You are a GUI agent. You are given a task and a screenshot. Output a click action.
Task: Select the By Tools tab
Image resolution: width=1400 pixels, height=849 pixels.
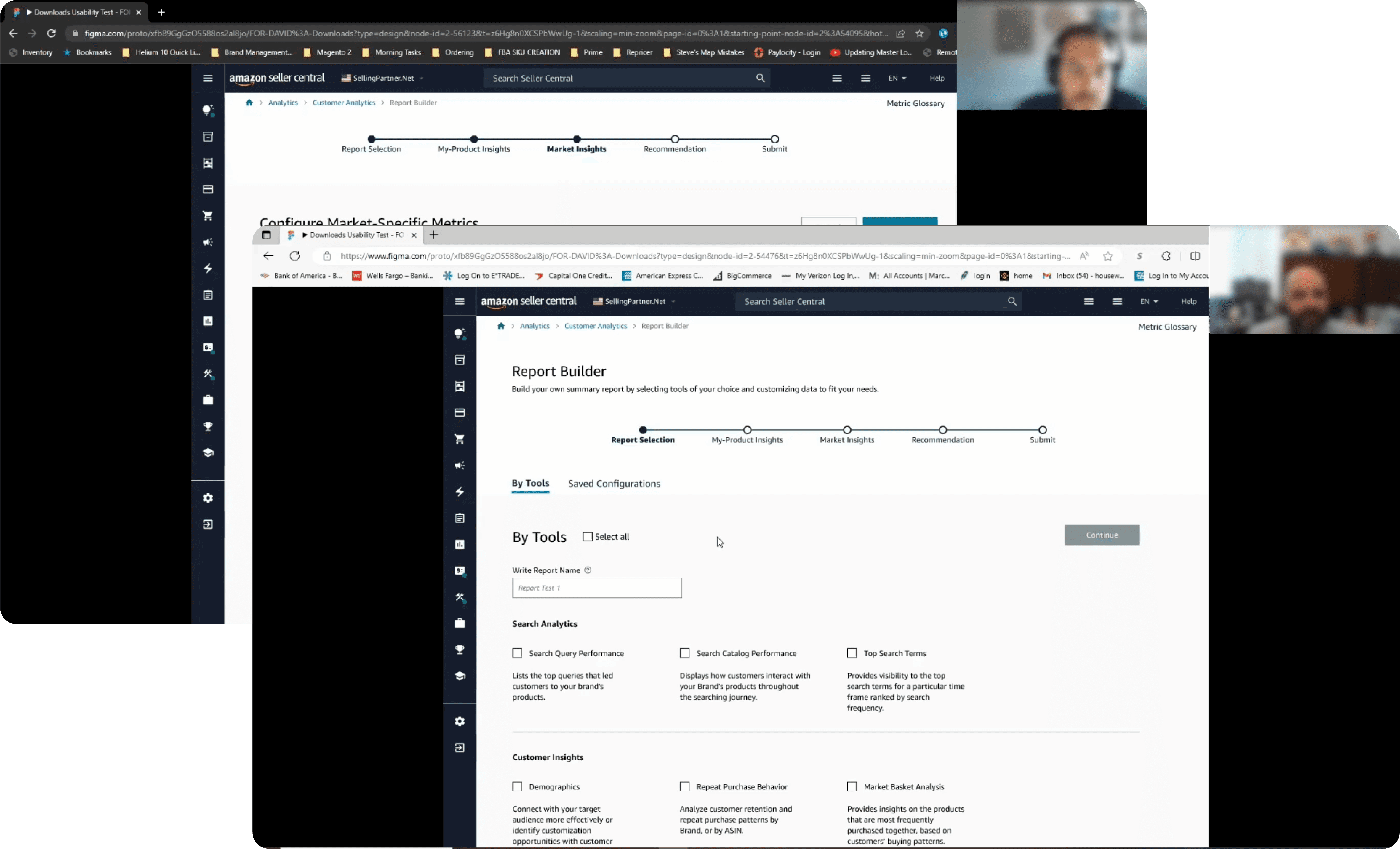pyautogui.click(x=530, y=483)
